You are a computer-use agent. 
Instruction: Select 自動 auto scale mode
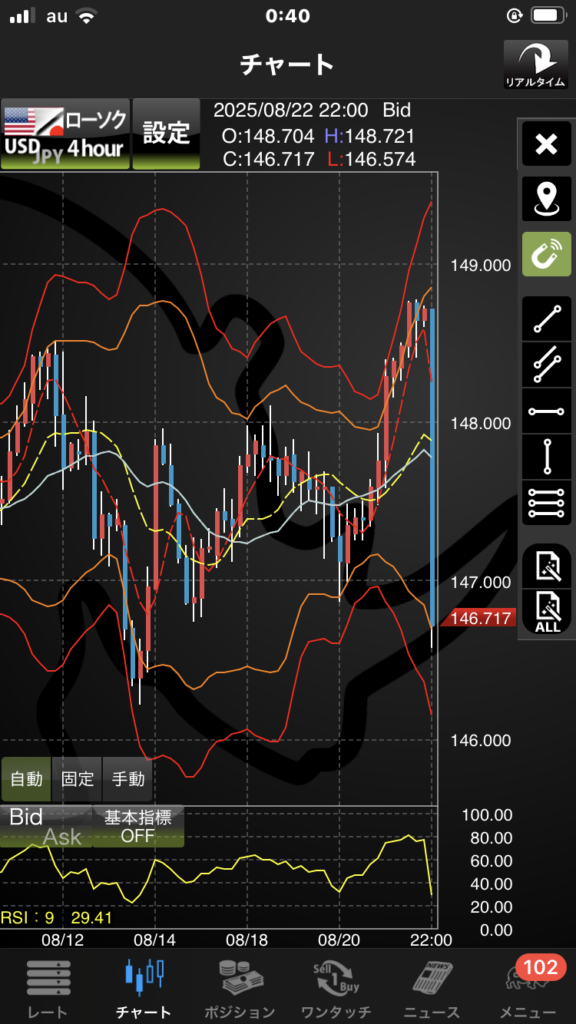point(26,778)
